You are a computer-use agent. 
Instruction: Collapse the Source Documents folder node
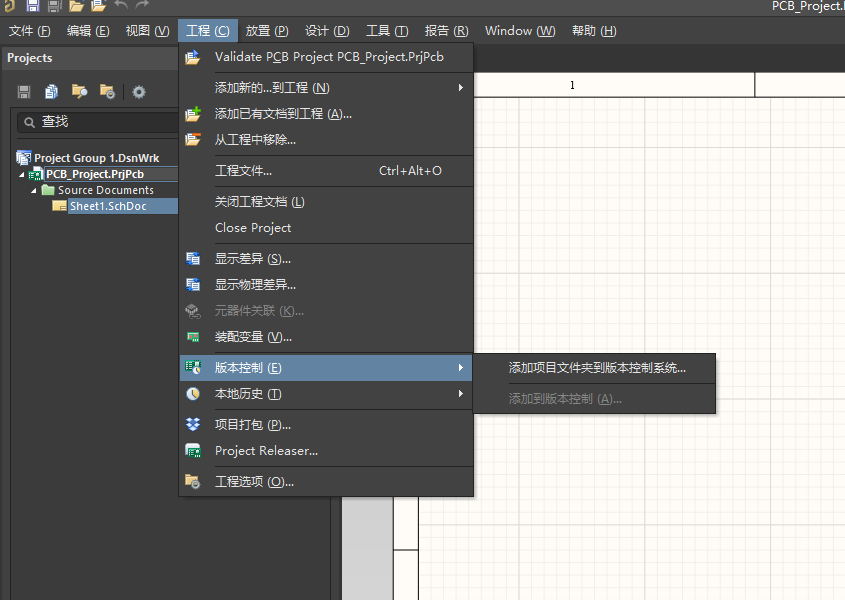pyautogui.click(x=33, y=191)
